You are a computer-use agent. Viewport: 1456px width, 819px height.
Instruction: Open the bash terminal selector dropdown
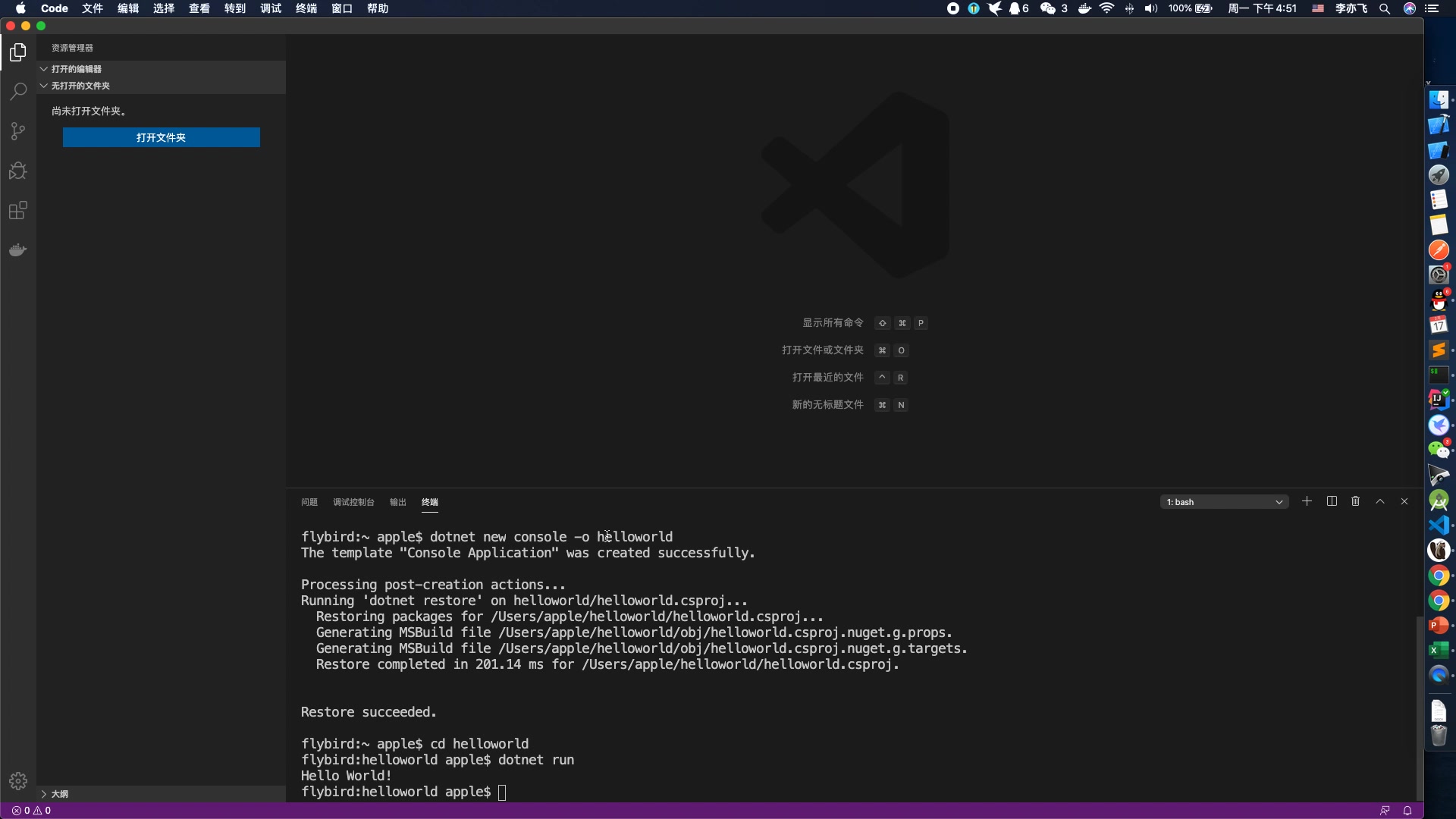point(1224,502)
